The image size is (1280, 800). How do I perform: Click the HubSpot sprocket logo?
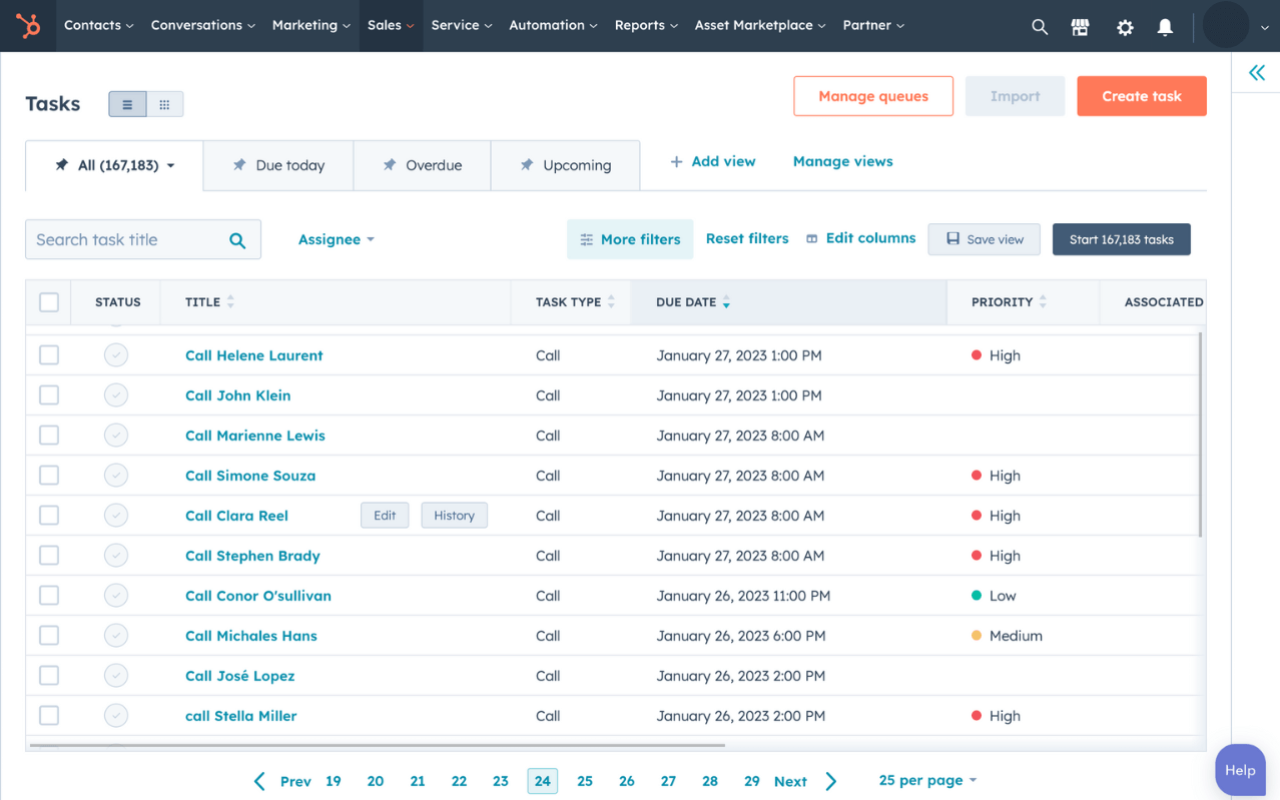pos(28,25)
